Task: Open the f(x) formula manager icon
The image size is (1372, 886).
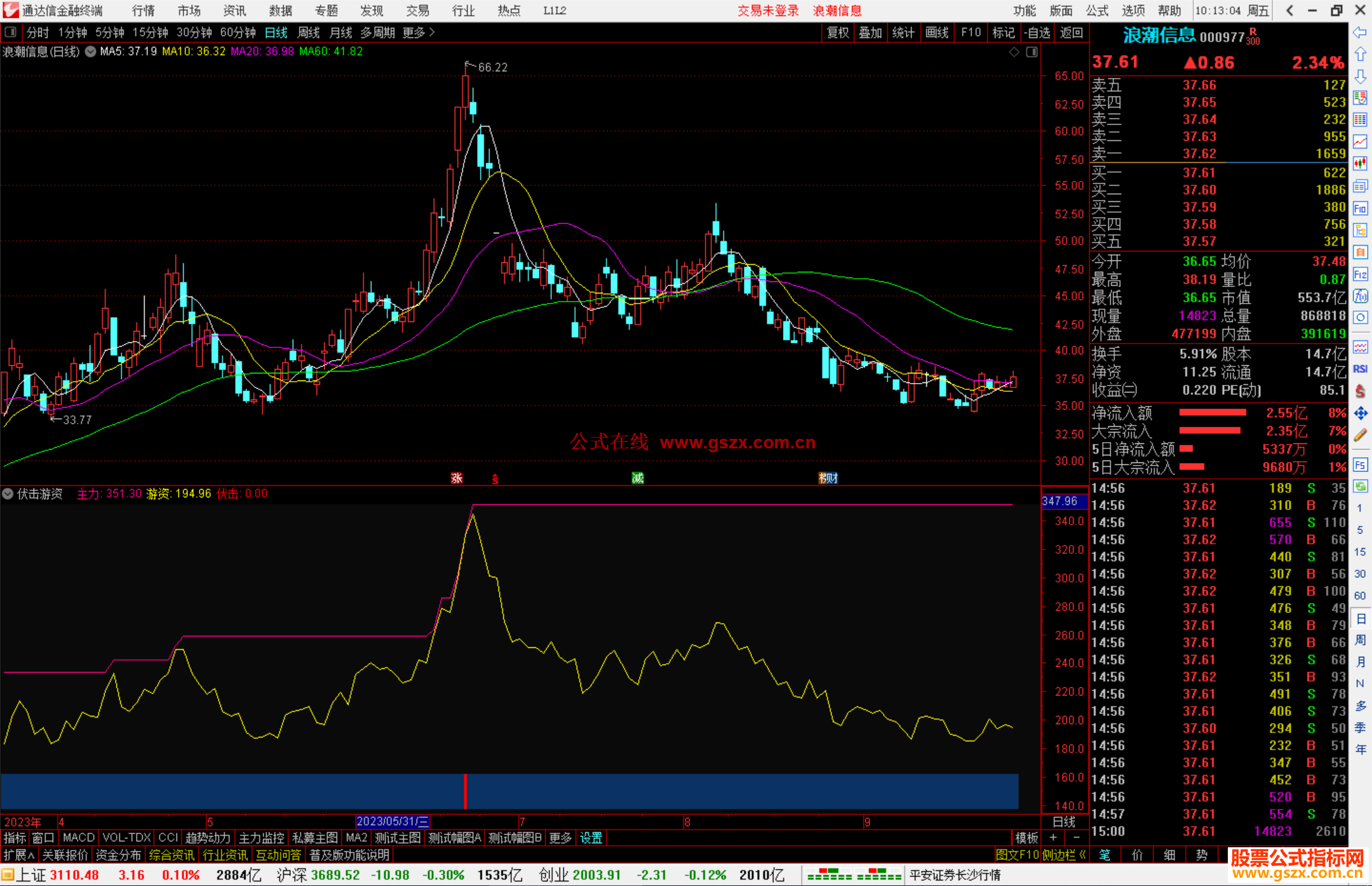Action: click(x=1360, y=296)
